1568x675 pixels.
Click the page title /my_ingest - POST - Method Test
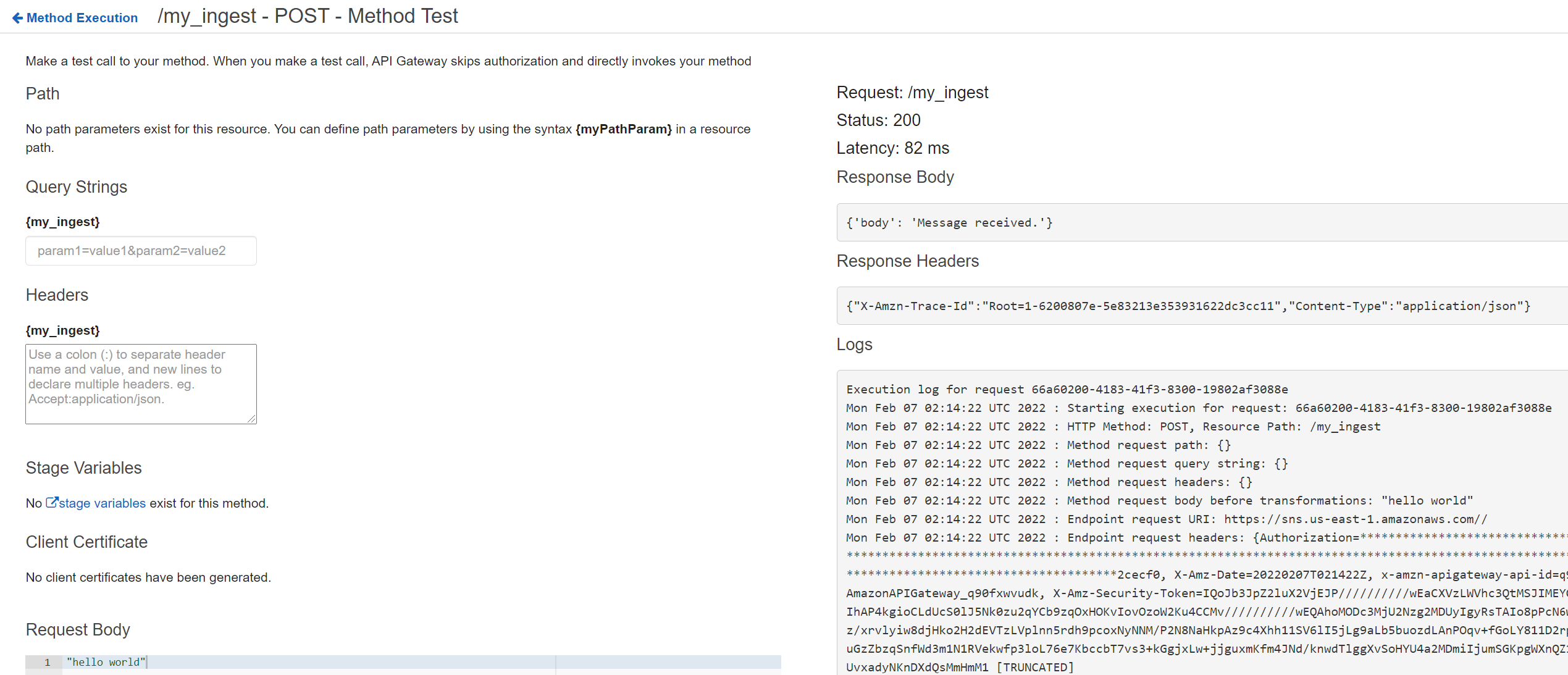click(x=308, y=16)
